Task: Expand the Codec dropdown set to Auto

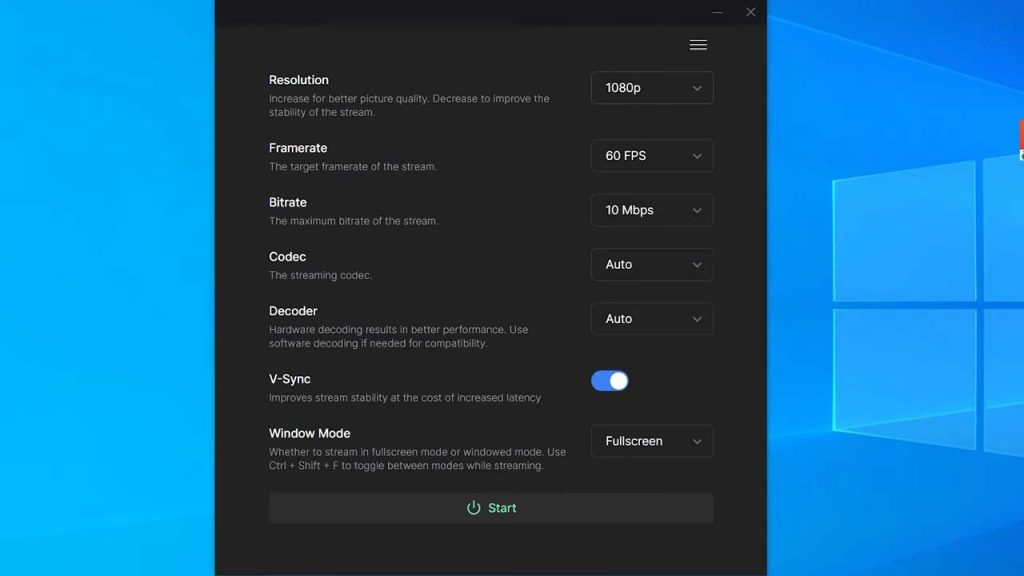Action: (652, 264)
